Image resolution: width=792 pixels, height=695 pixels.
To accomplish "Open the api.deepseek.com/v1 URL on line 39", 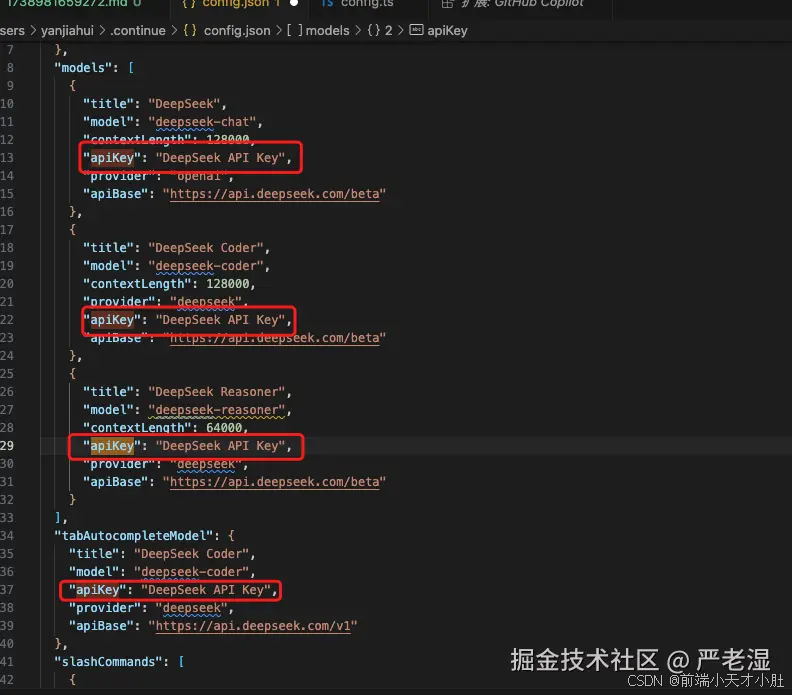I will coord(253,626).
